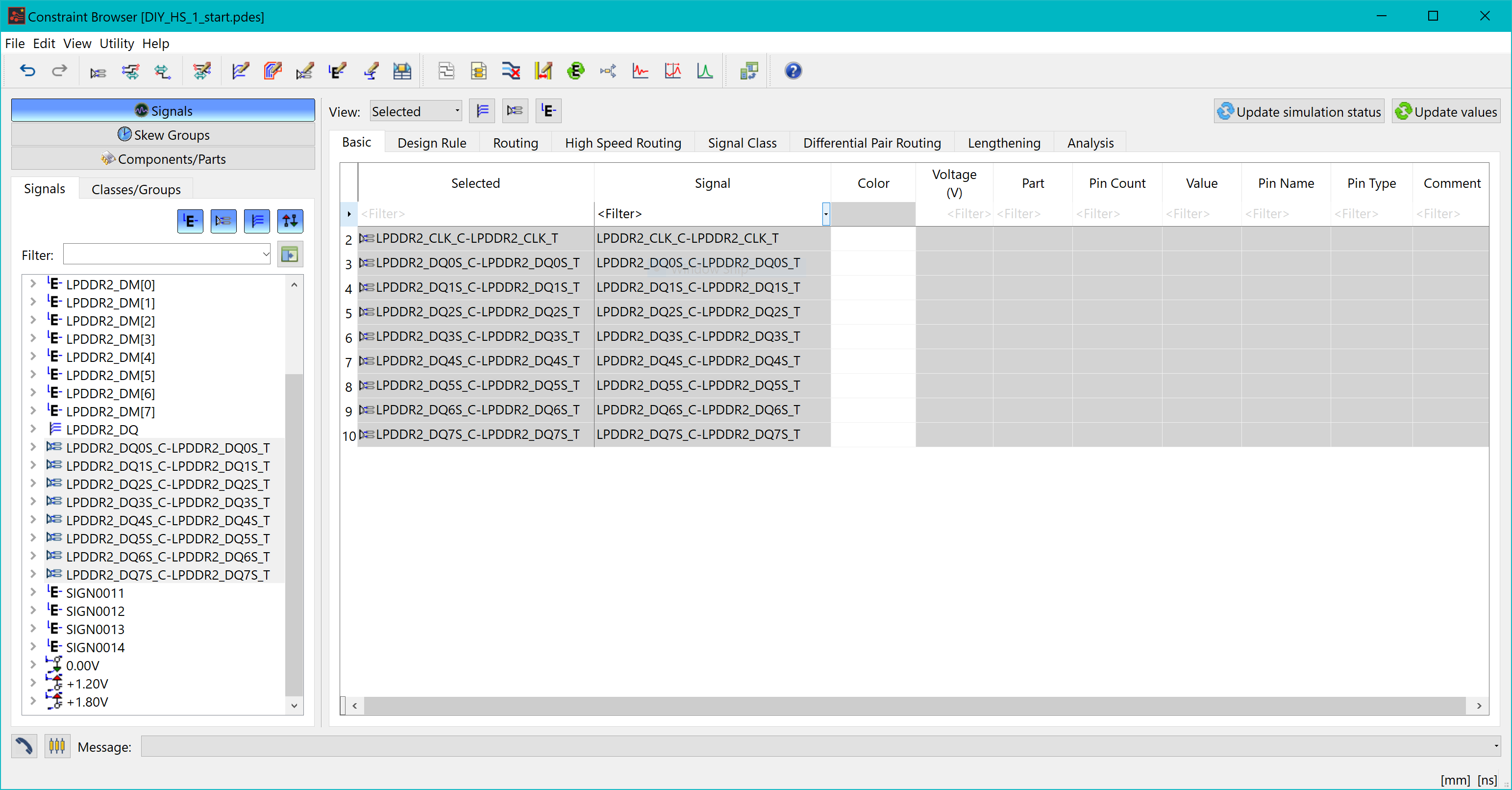Open the Utility menu
Image resolution: width=1512 pixels, height=790 pixels.
pos(117,44)
